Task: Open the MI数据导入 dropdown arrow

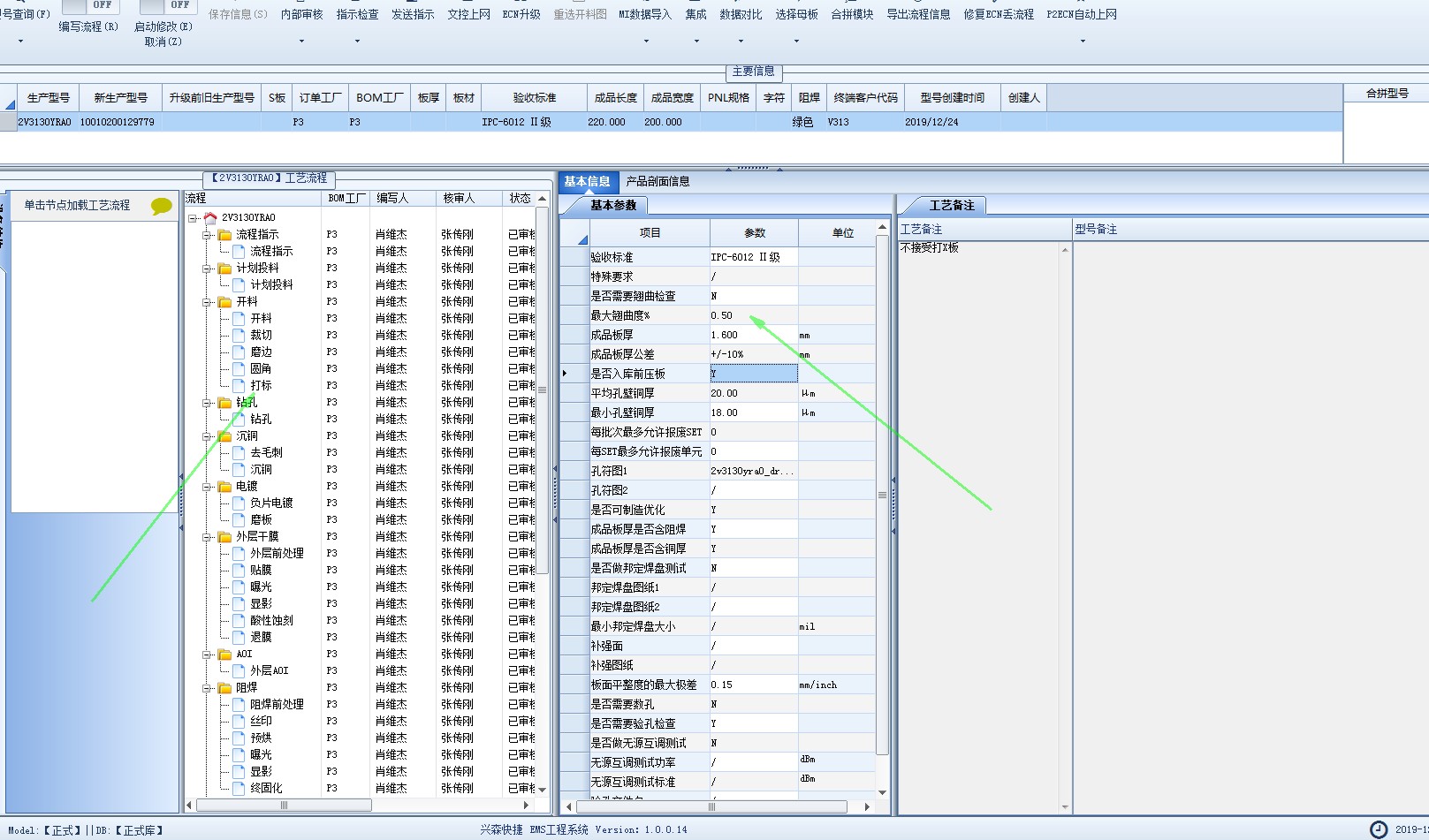Action: pos(645,41)
